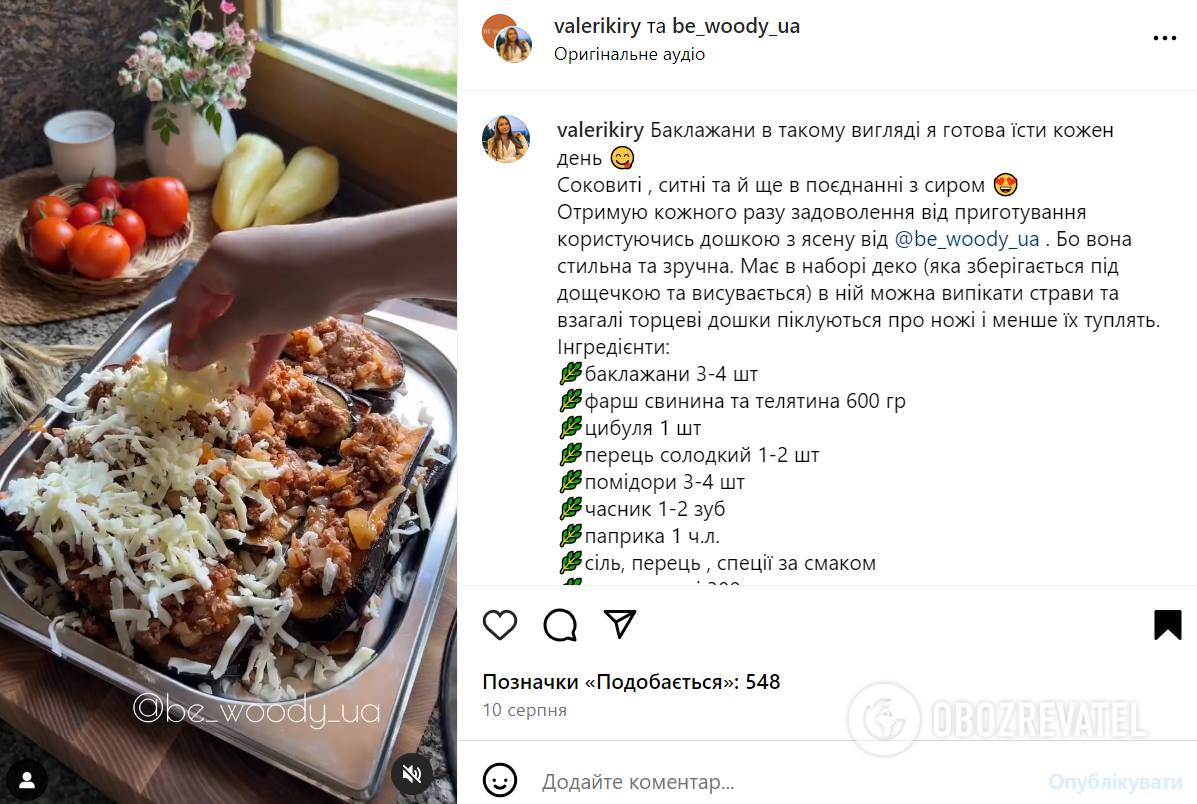
Task: Click the Опублікувати post button
Action: [x=1115, y=782]
